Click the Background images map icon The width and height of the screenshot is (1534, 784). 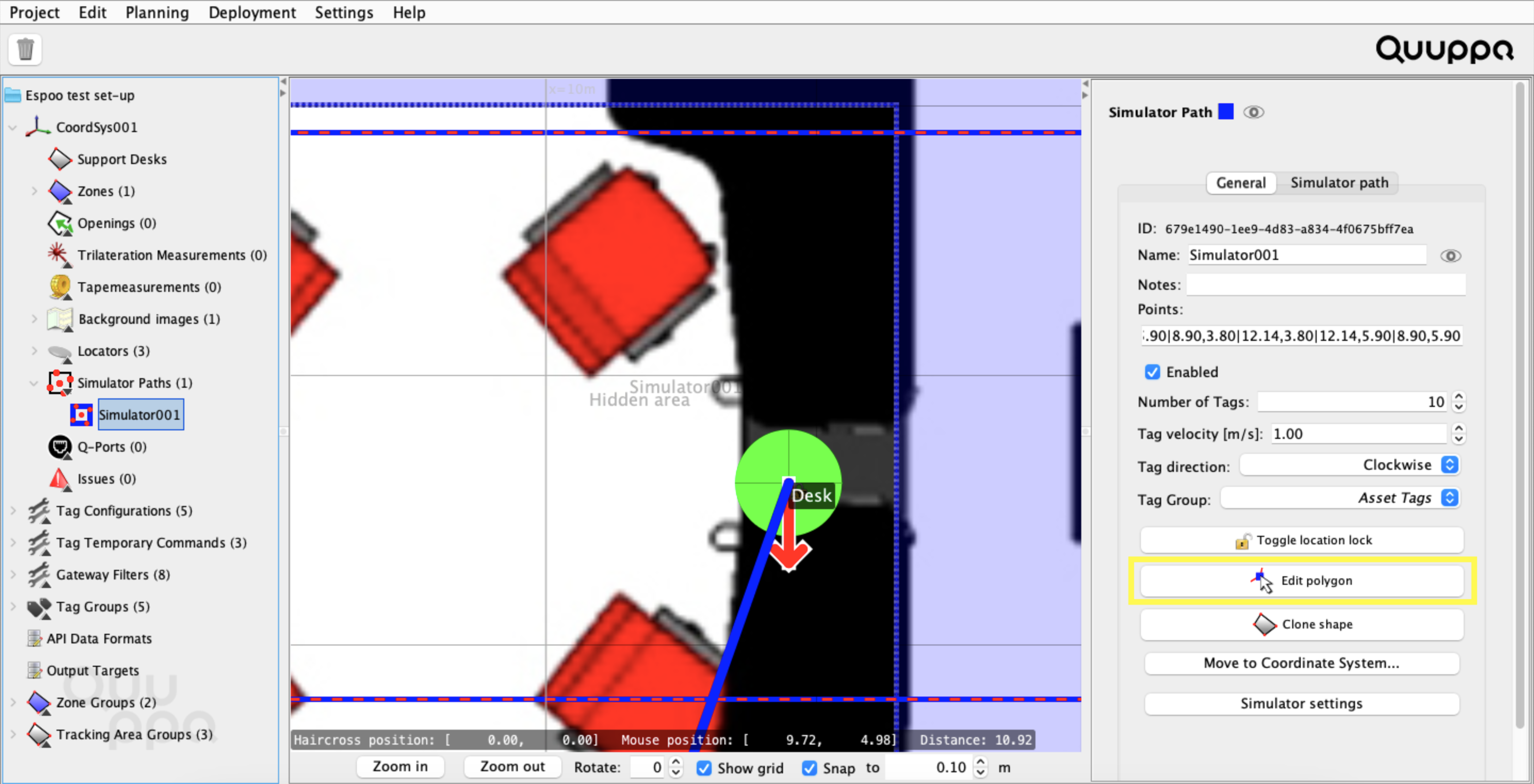pyautogui.click(x=60, y=319)
